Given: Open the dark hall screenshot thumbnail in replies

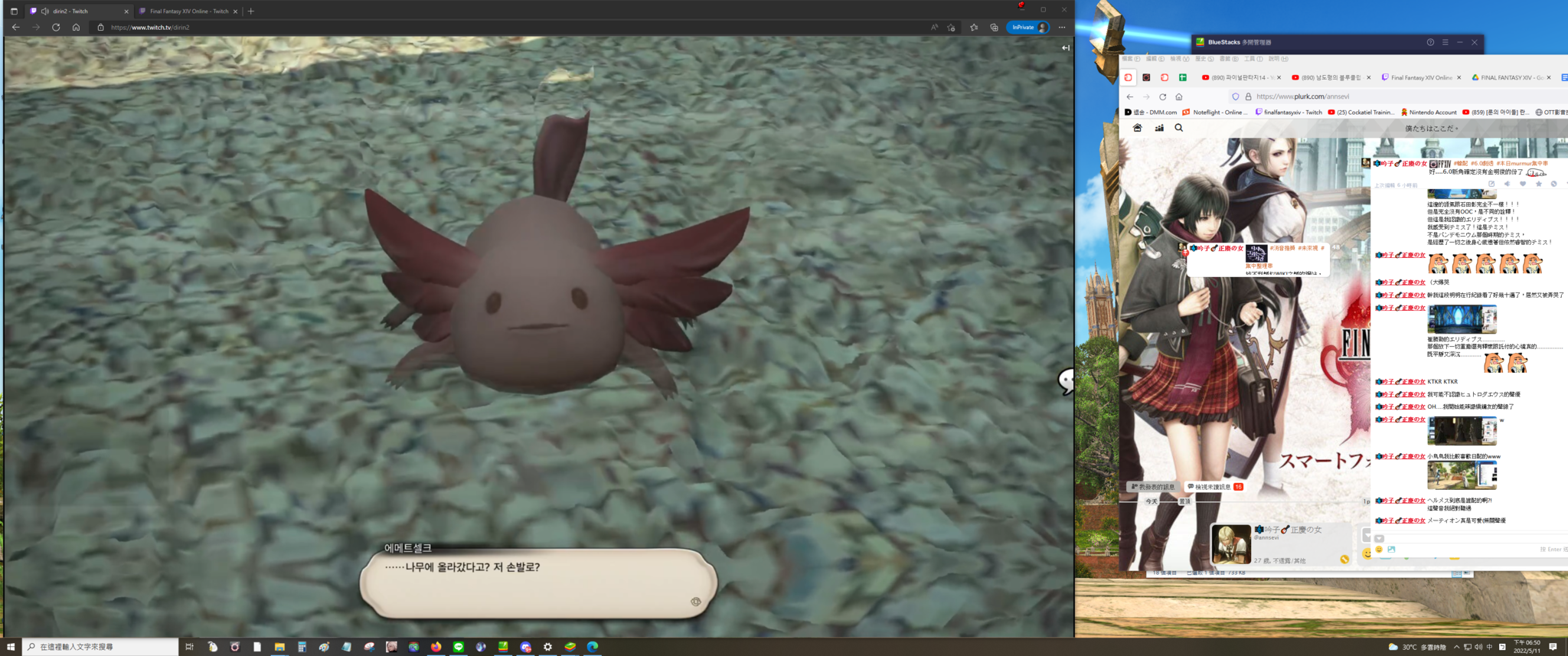Looking at the screenshot, I should pyautogui.click(x=1462, y=431).
